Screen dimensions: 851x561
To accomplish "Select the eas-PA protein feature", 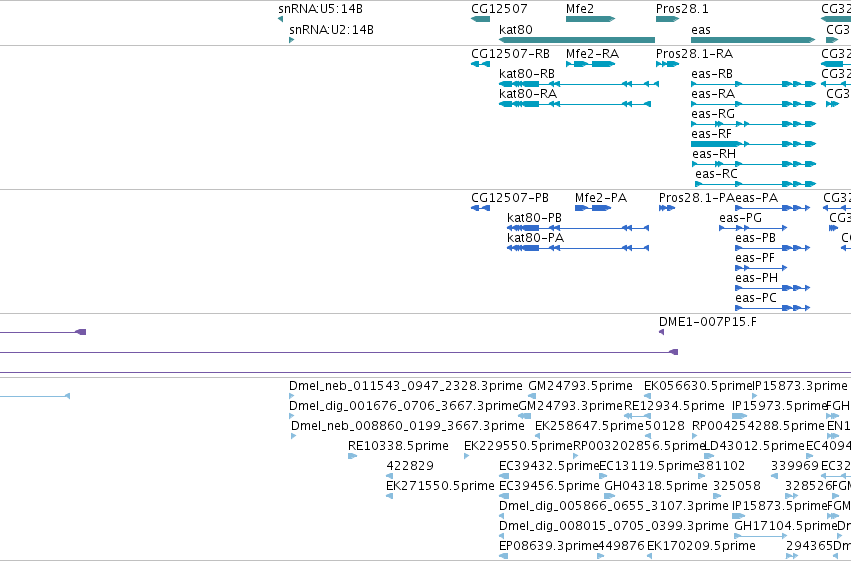I will click(x=772, y=208).
